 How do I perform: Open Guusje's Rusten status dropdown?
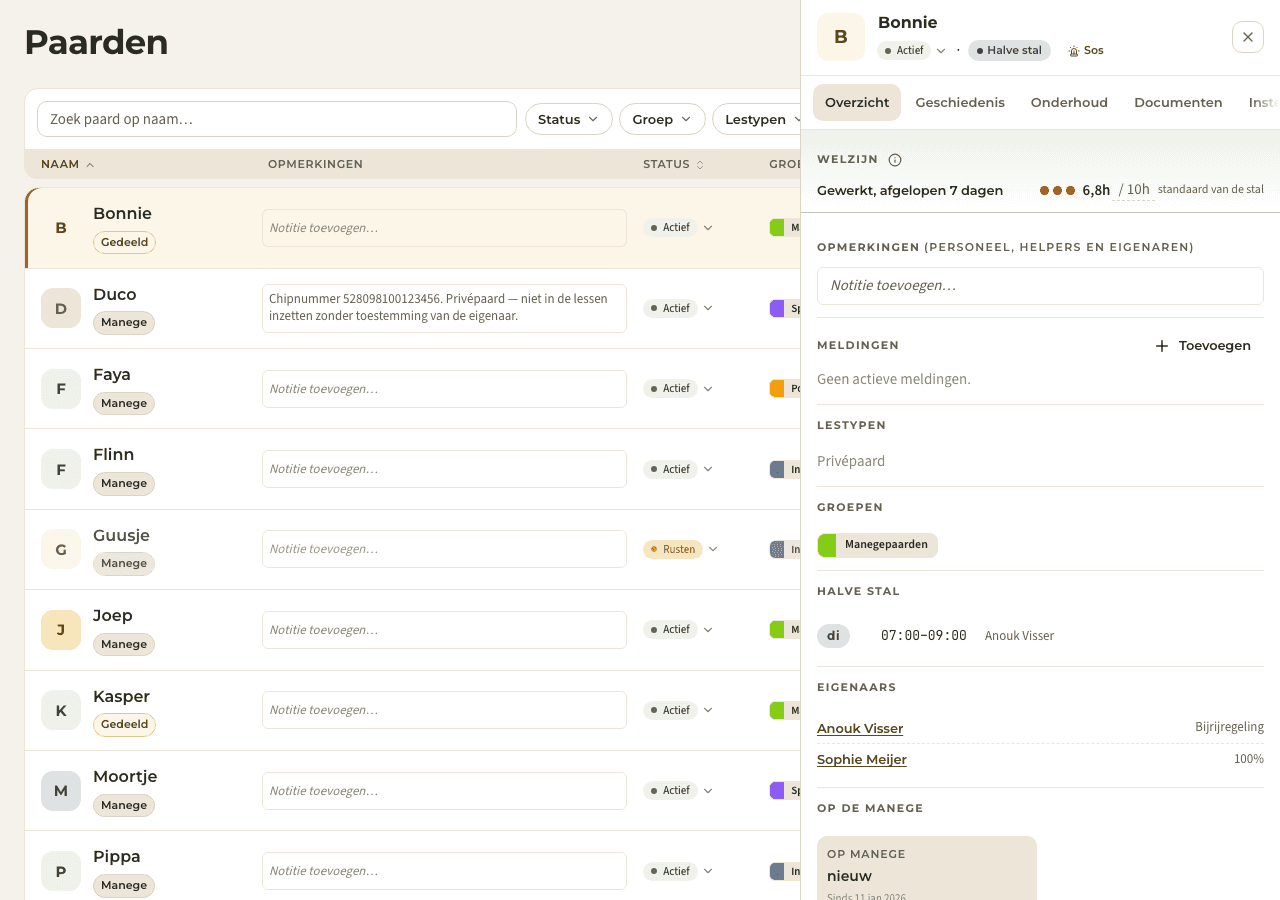pyautogui.click(x=681, y=549)
